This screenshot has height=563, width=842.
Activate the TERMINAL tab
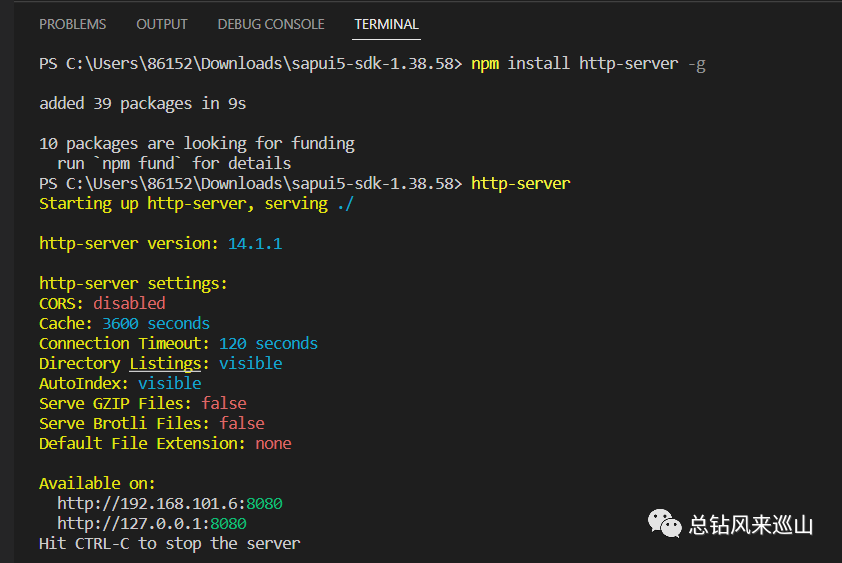[x=386, y=24]
